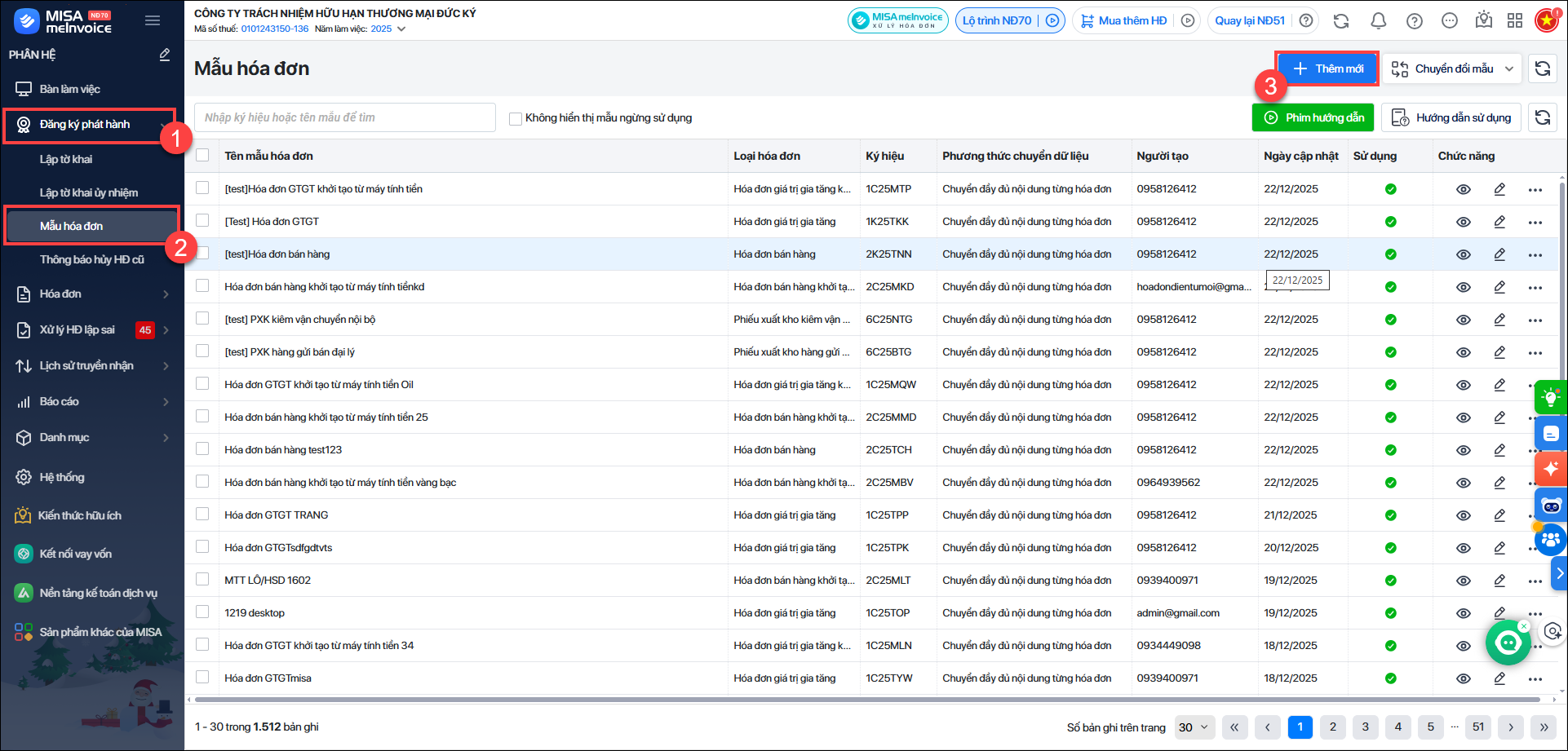Edit the 1C25MTP invoice template with pencil icon
This screenshot has height=751, width=1568.
coord(1499,189)
